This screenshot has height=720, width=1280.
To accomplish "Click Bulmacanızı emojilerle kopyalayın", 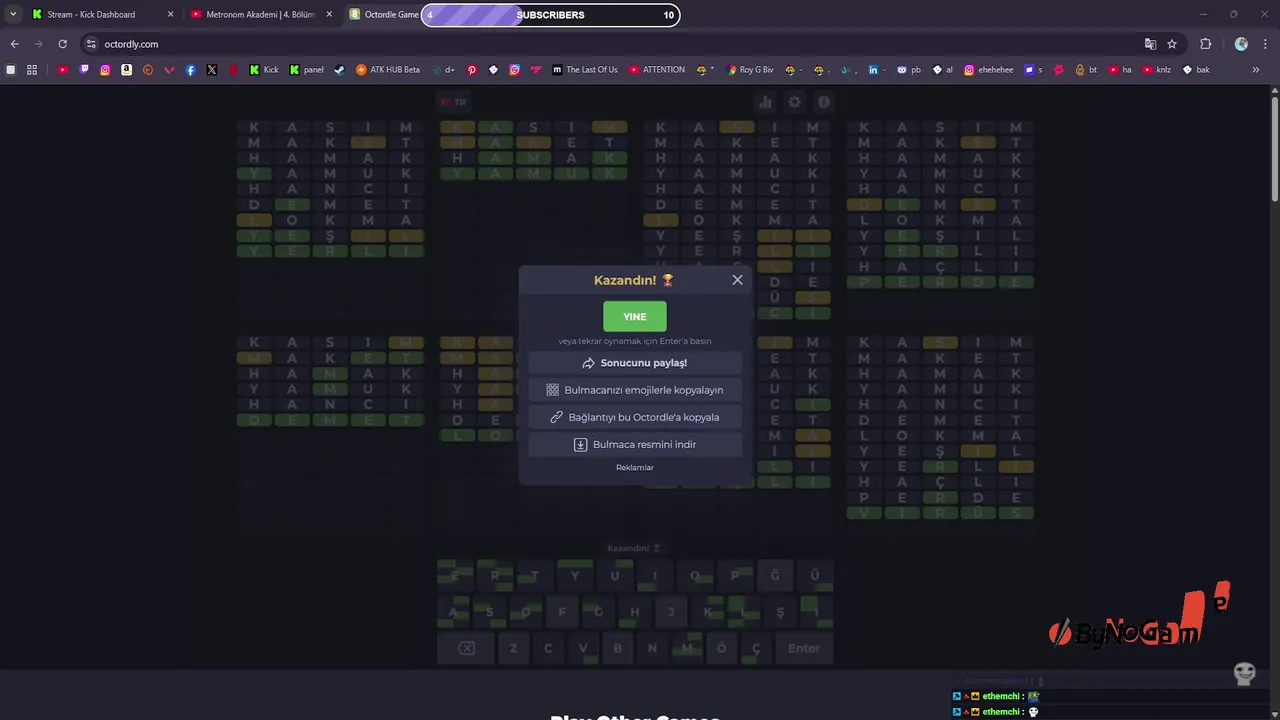I will pyautogui.click(x=635, y=390).
